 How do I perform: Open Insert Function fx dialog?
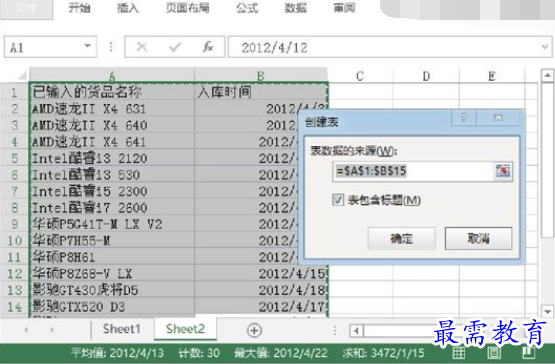[x=208, y=47]
